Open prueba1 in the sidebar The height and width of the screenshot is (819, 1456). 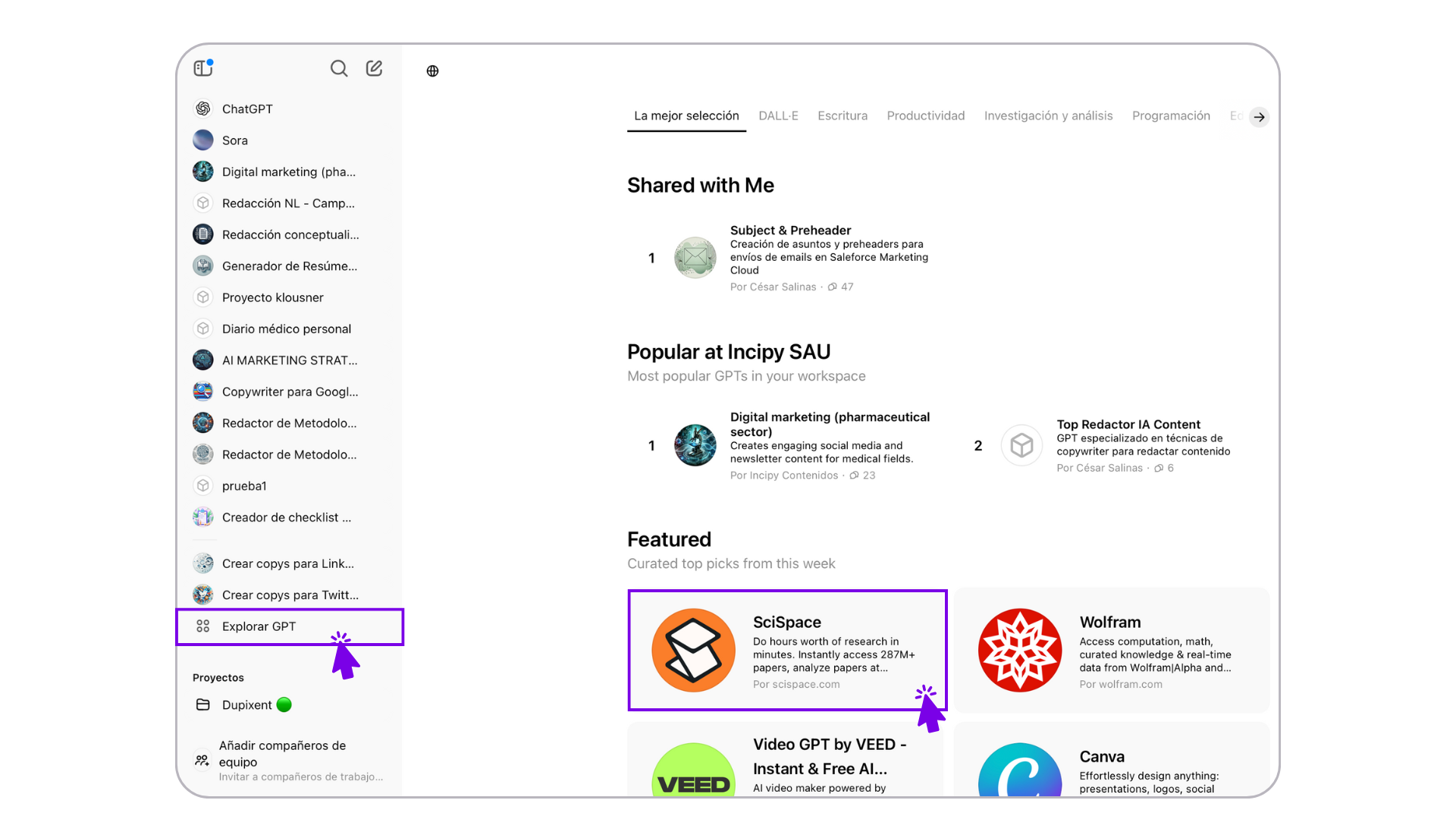(289, 485)
